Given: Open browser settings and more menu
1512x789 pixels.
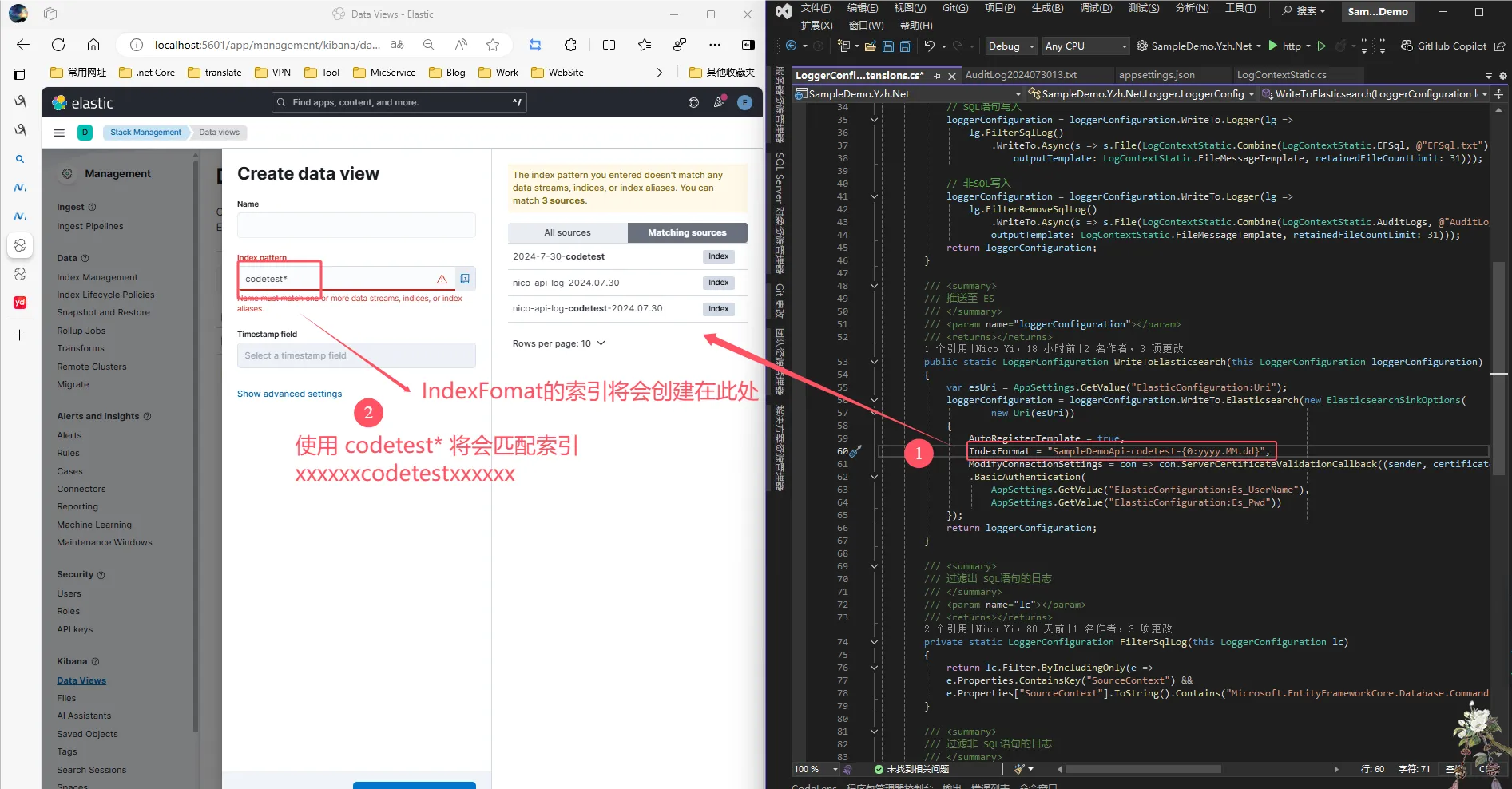Looking at the screenshot, I should click(x=715, y=45).
